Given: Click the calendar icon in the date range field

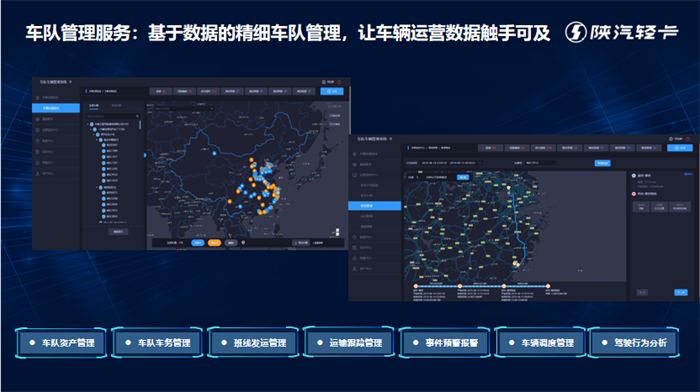Looking at the screenshot, I should [480, 163].
